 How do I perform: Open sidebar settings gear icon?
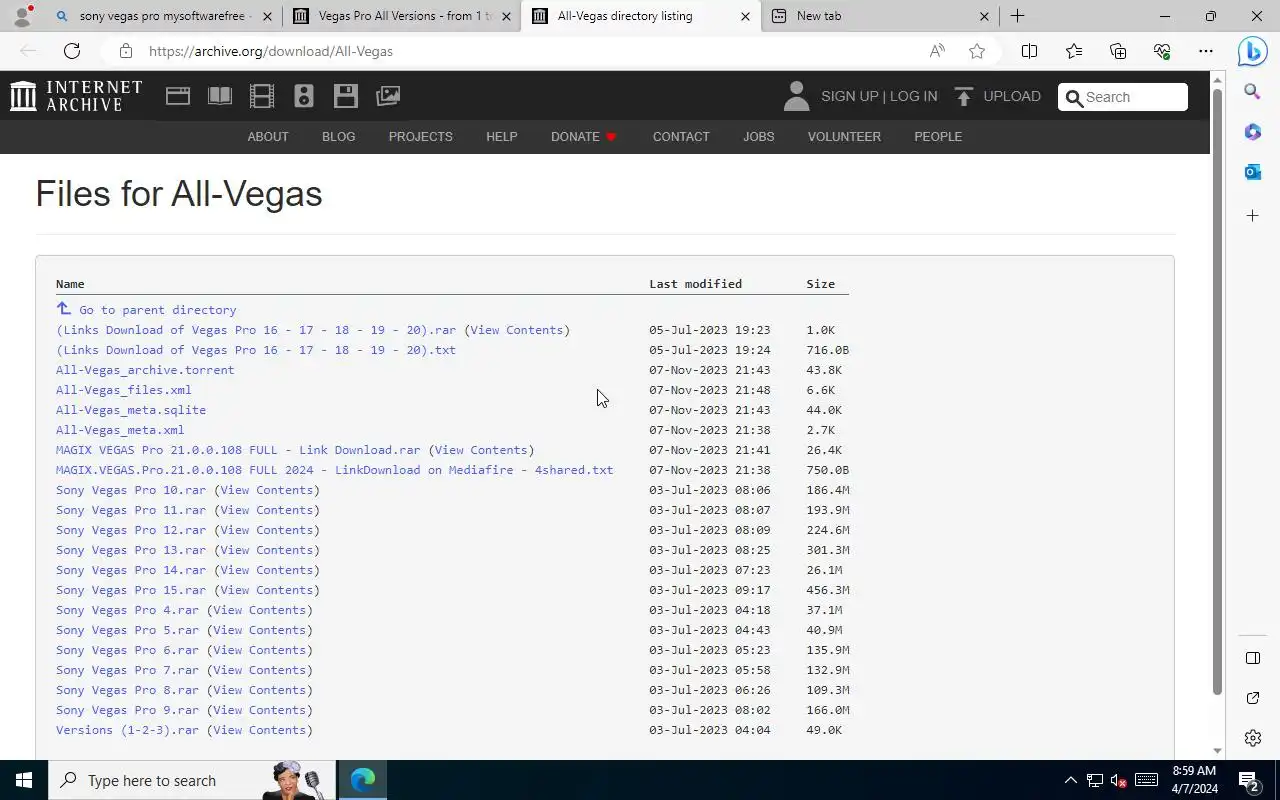click(1252, 738)
